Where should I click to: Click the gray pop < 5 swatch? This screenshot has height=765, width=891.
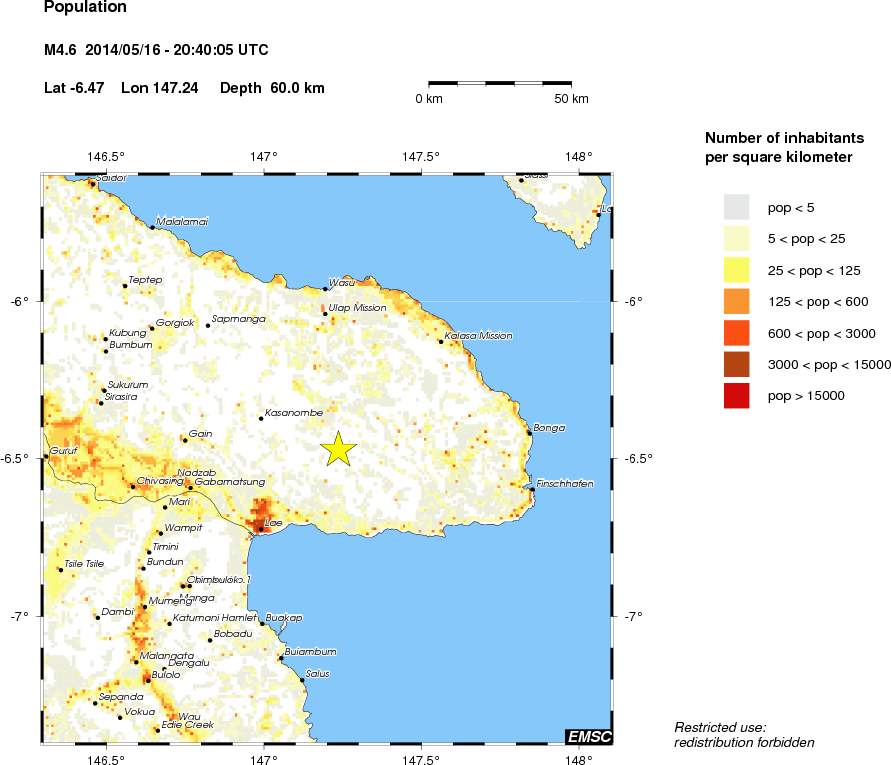pyautogui.click(x=736, y=207)
